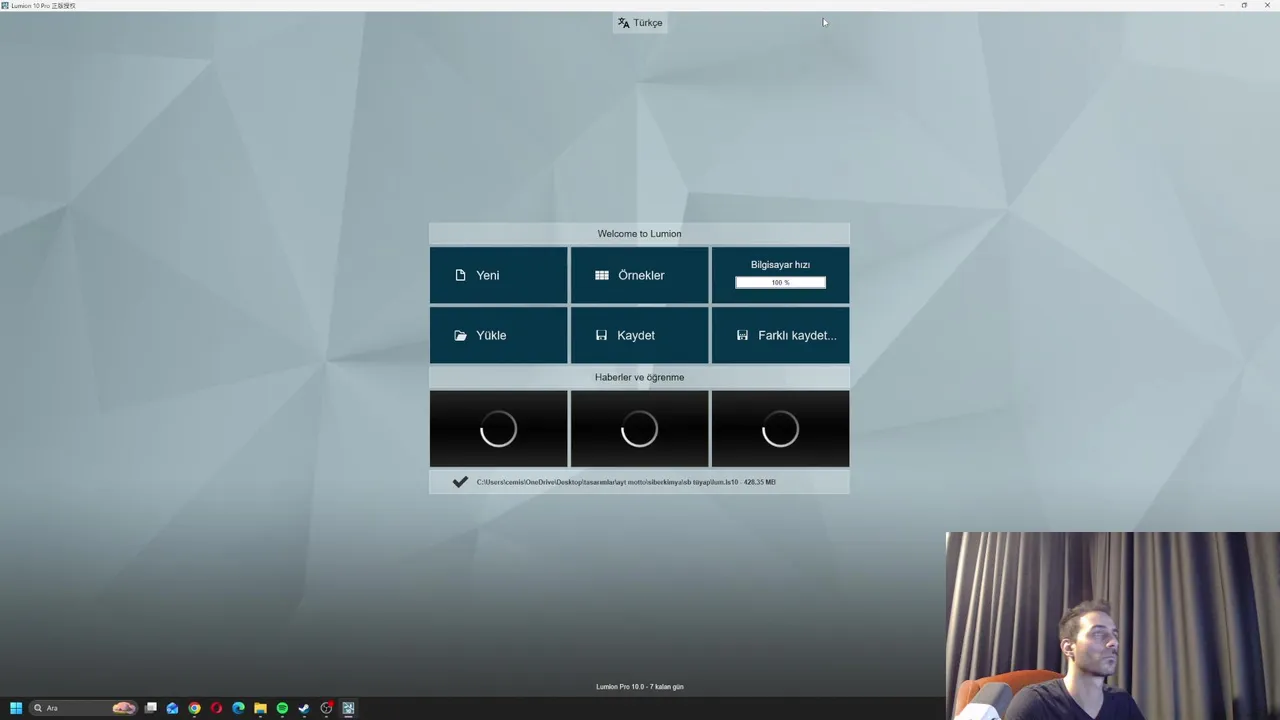
Task: Open Spotify from the taskbar
Action: pyautogui.click(x=282, y=708)
